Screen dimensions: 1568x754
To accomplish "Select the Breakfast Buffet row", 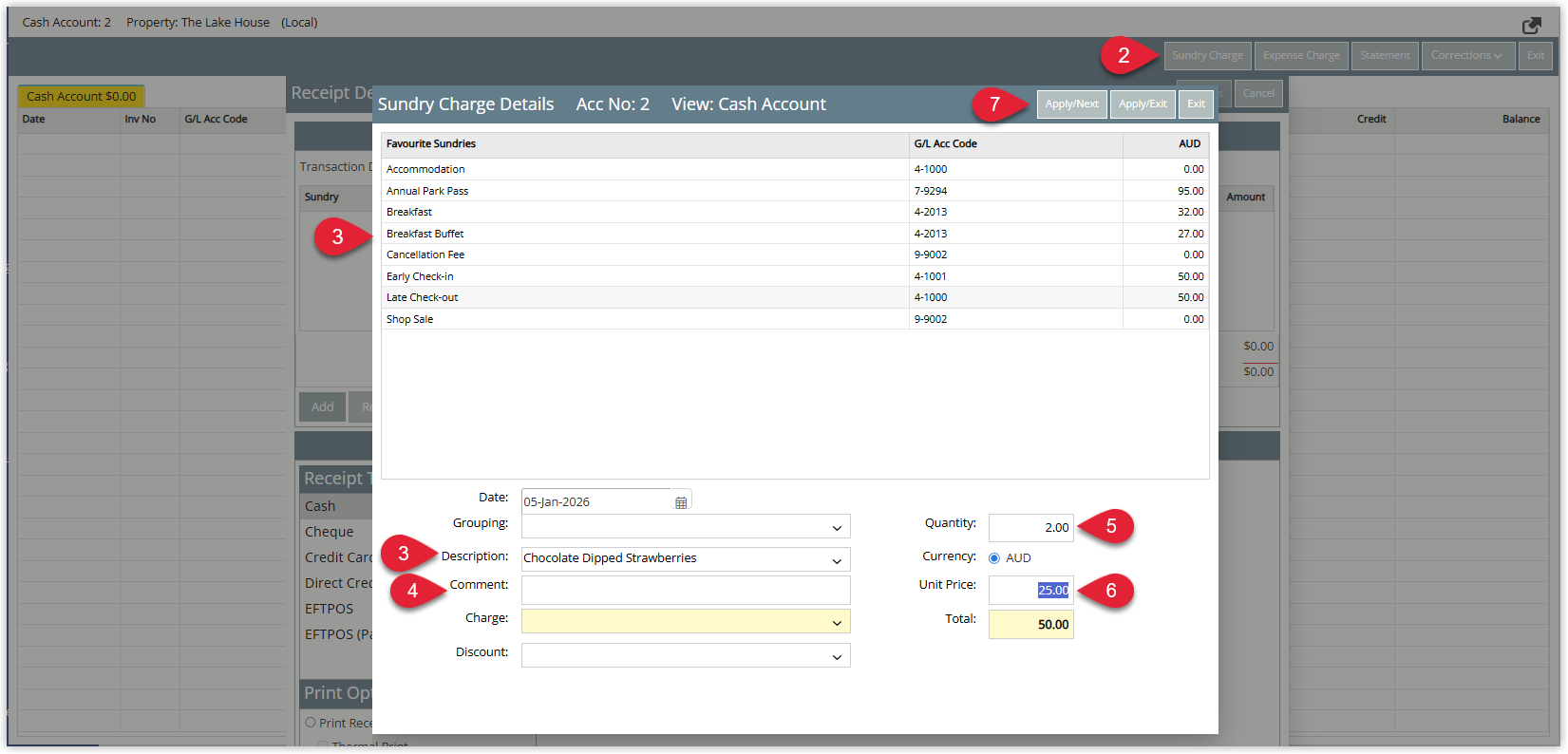I will coord(795,234).
